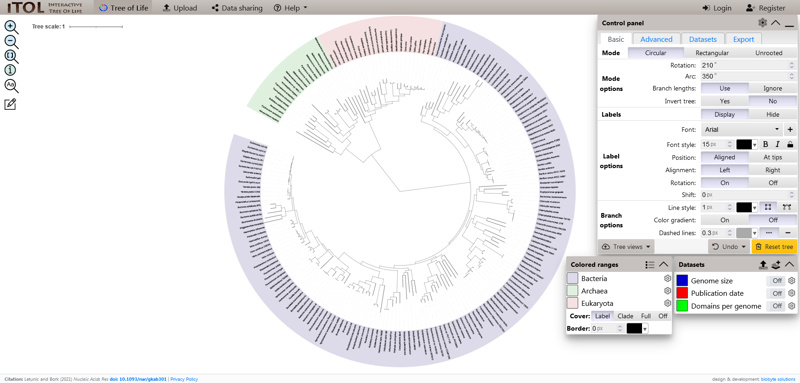Reset the tree
This screenshot has width=800, height=383.
[773, 246]
